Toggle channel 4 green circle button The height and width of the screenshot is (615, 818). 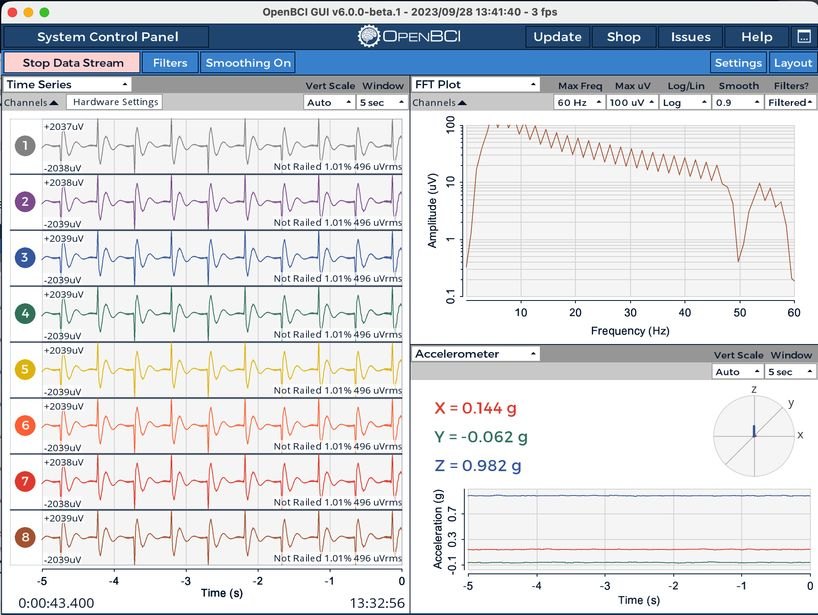coord(25,313)
